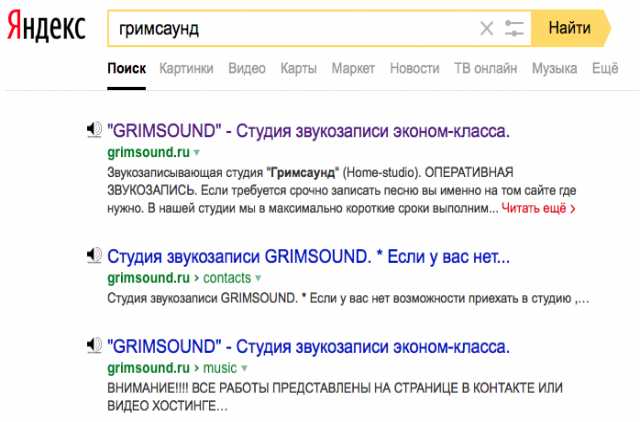This screenshot has width=640, height=422.
Task: Open 'Студия звукозаписи GRIMSOUND. * Если у вас нет...' link
Action: click(x=309, y=257)
